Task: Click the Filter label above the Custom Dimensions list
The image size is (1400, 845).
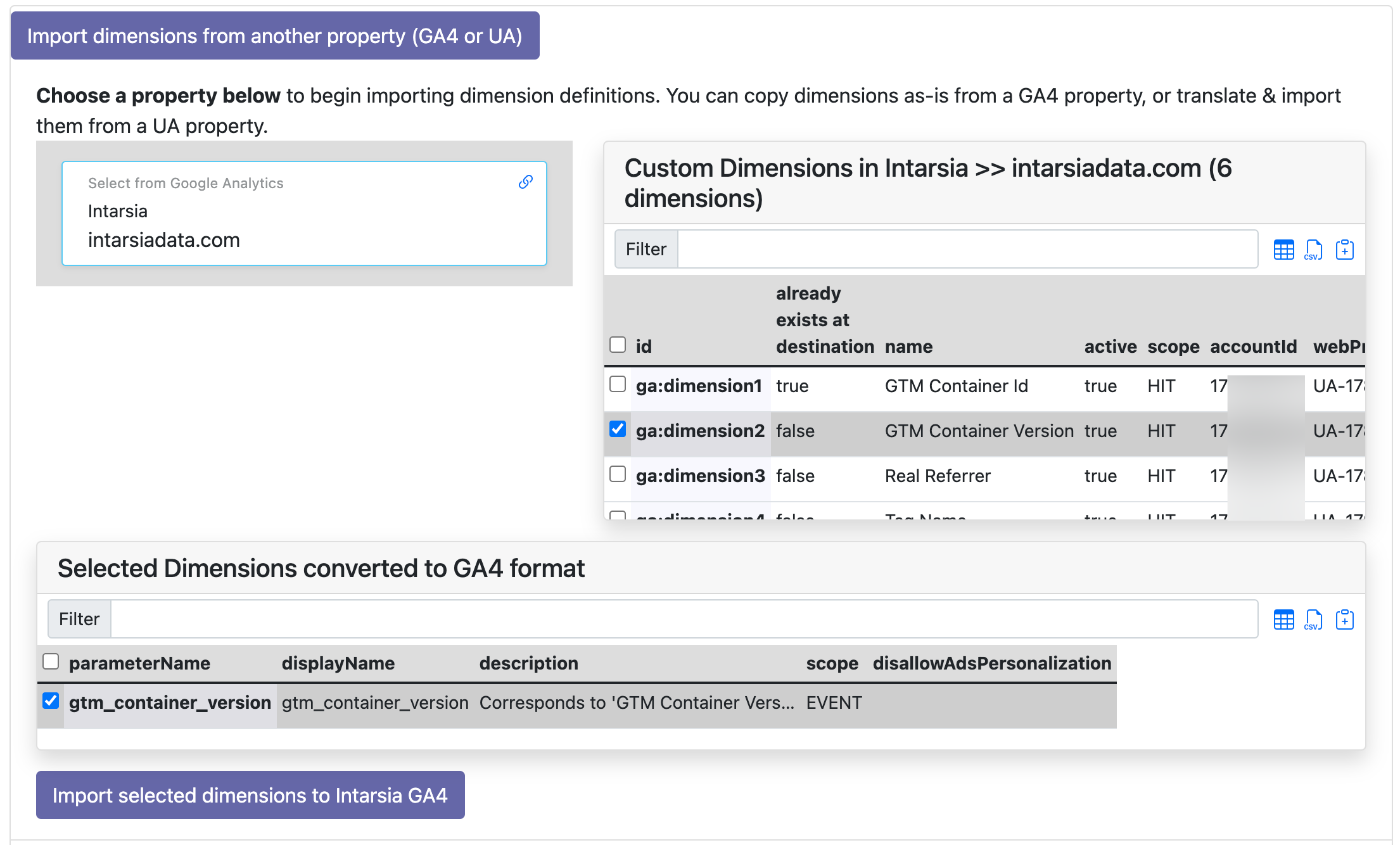Action: 645,249
